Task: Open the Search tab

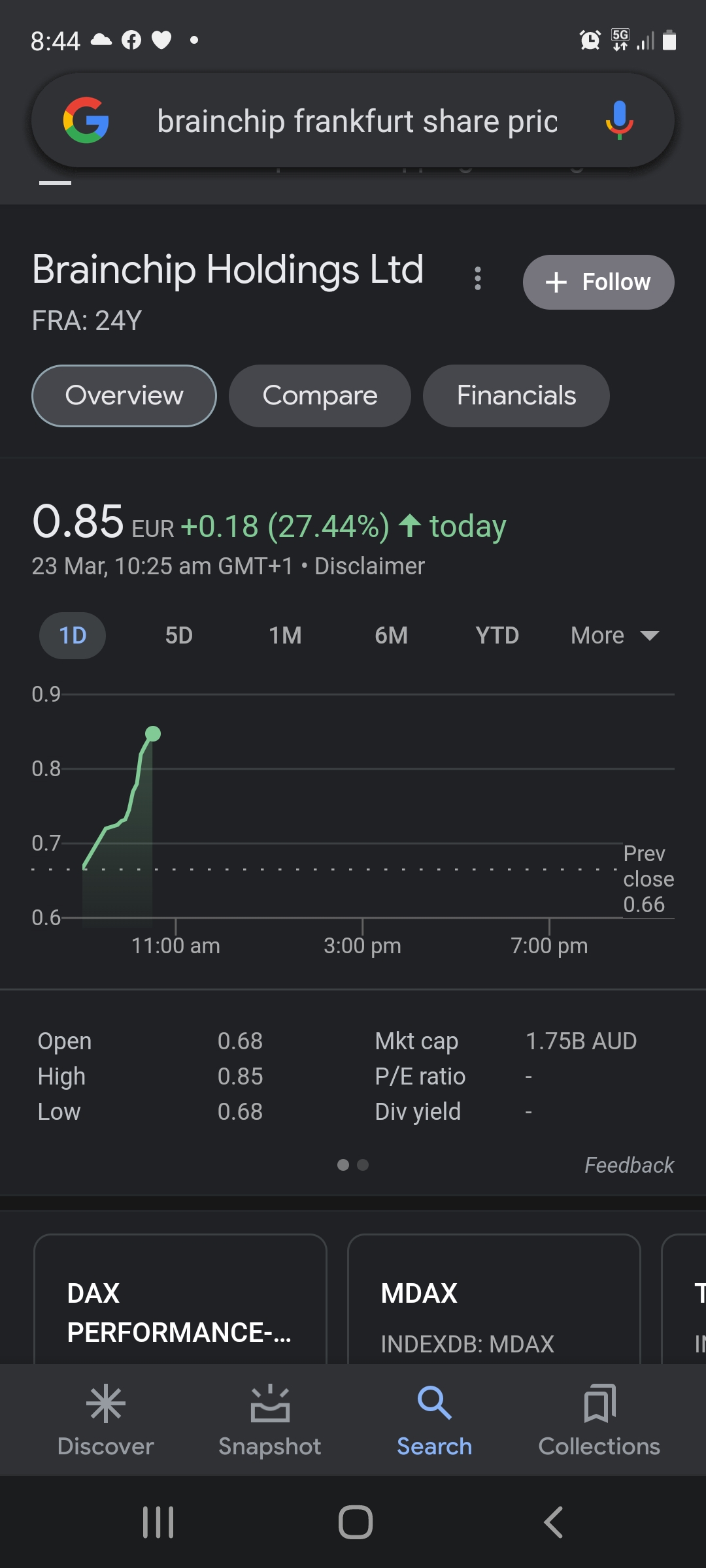Action: coord(435,1421)
